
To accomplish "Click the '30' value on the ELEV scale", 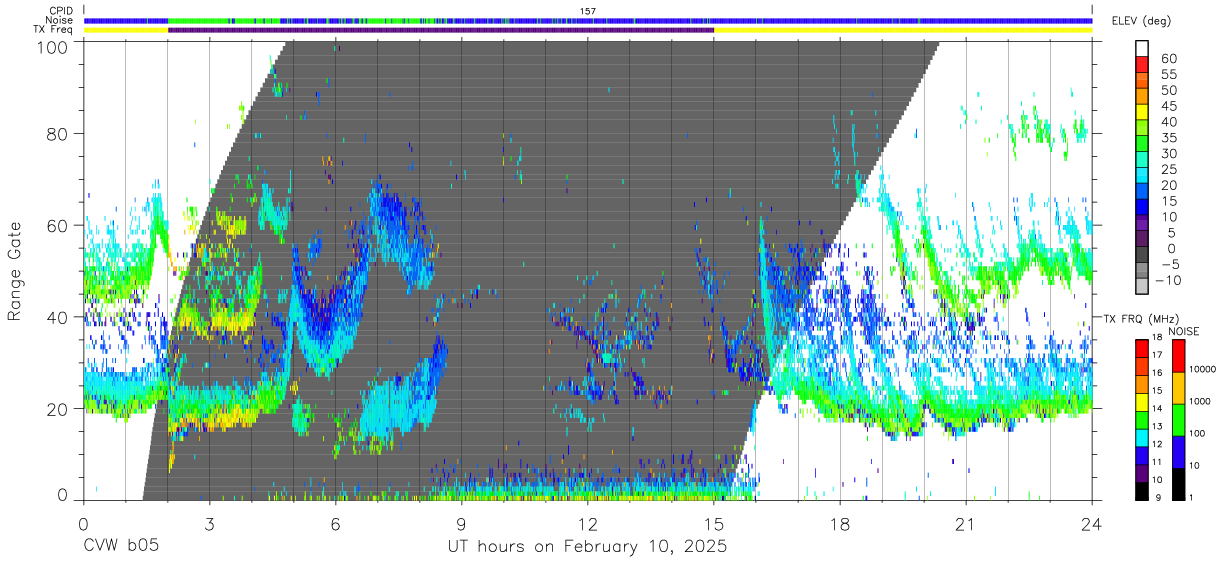I will coord(1168,153).
